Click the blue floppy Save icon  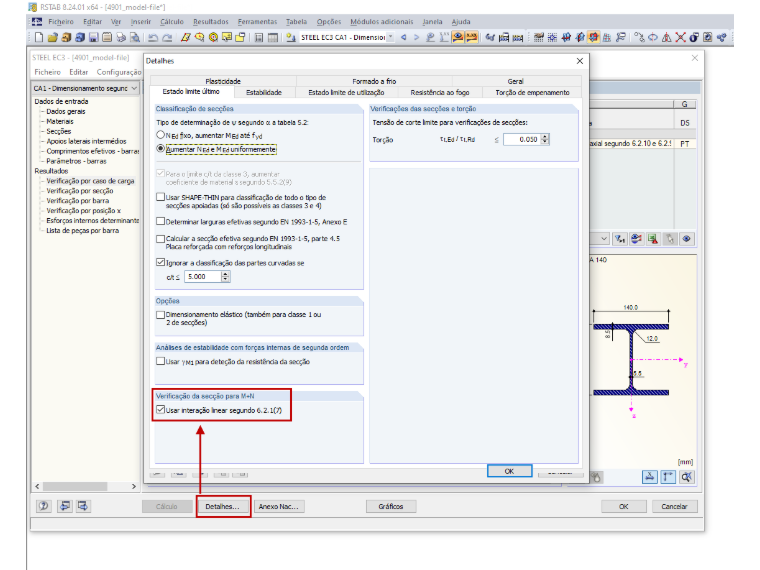[x=94, y=37]
